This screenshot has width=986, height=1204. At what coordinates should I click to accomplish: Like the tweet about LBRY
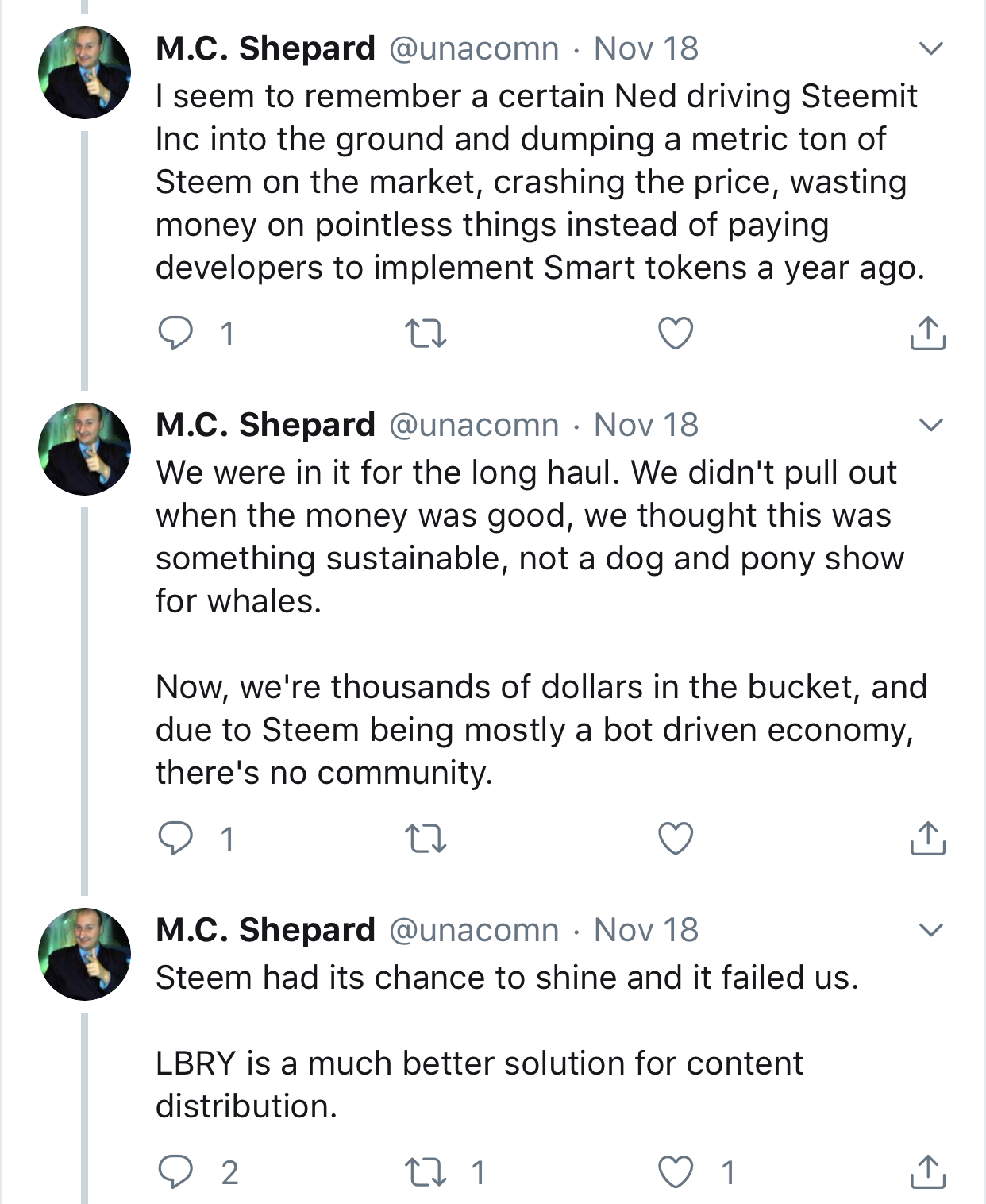pyautogui.click(x=676, y=1172)
